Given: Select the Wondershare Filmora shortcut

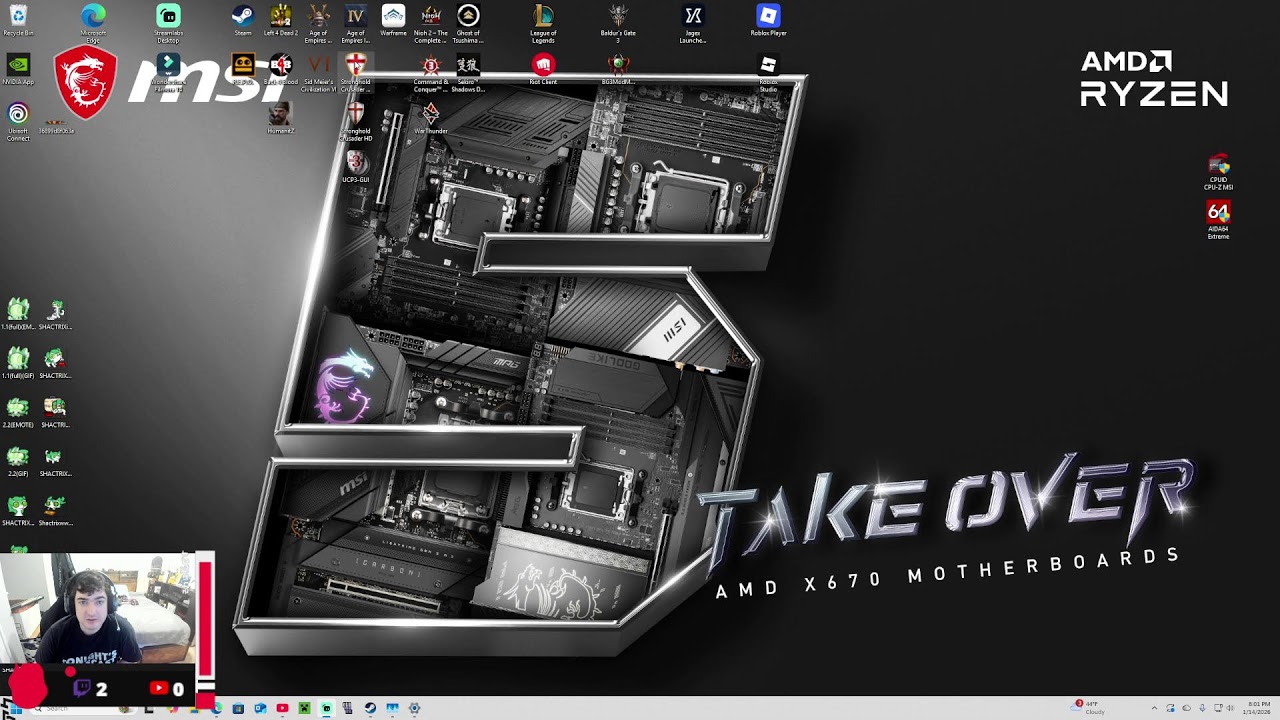Looking at the screenshot, I should point(168,72).
